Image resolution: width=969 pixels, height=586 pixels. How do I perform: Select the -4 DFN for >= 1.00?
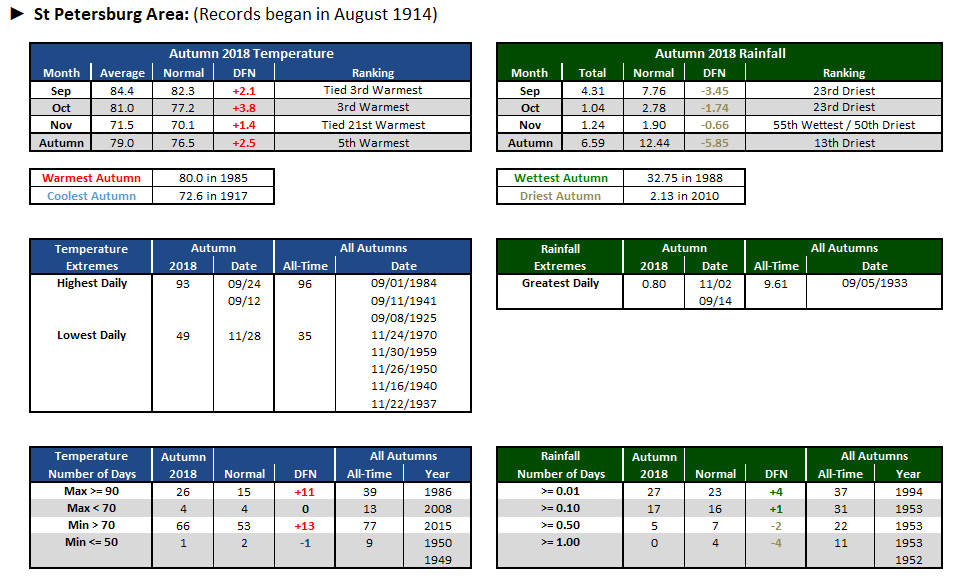click(x=776, y=543)
